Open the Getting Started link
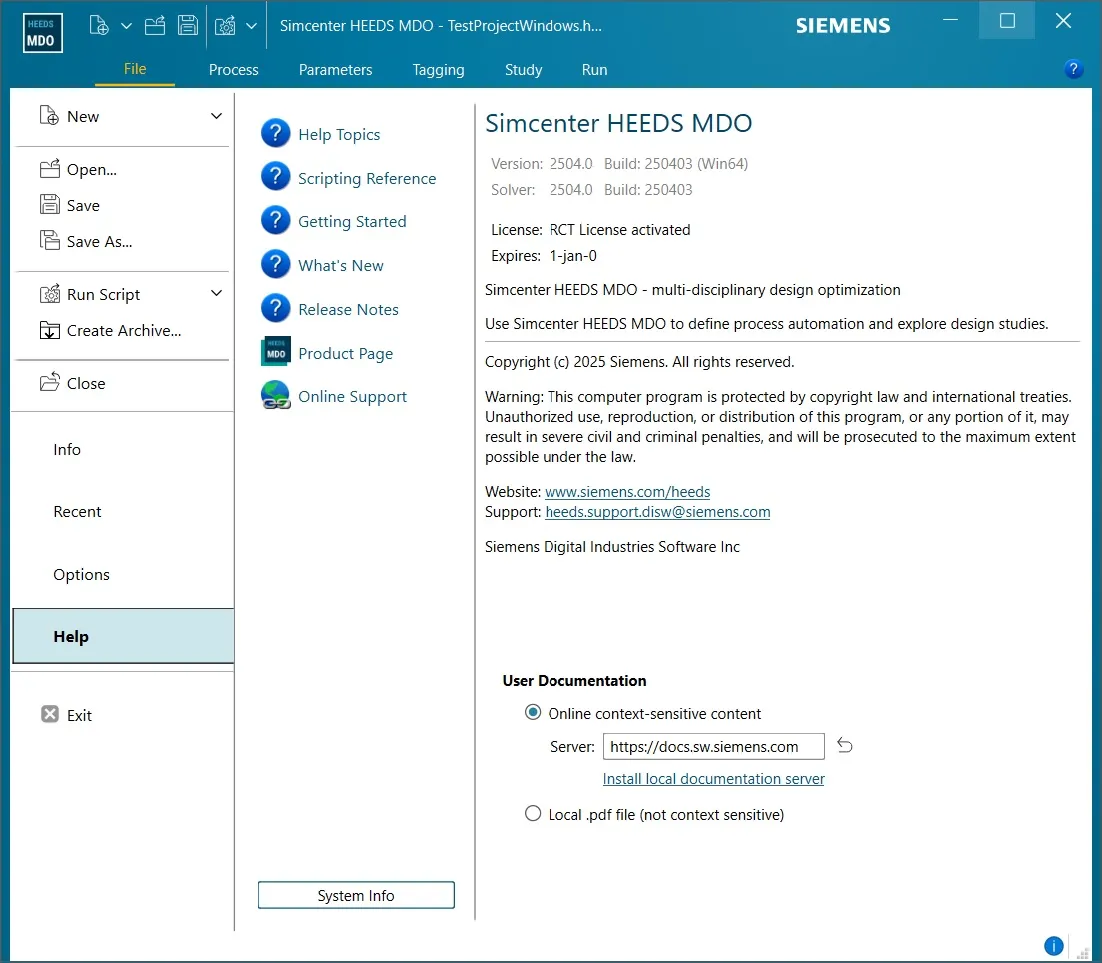 (x=352, y=221)
